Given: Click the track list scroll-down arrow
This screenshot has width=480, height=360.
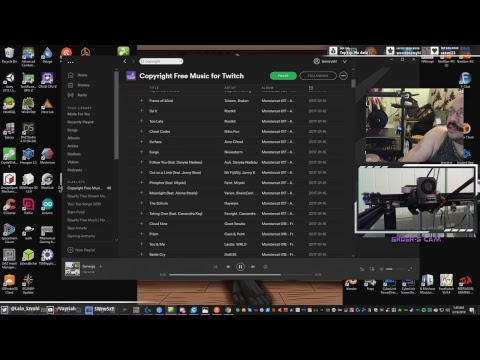Looking at the screenshot, I should [x=353, y=256].
